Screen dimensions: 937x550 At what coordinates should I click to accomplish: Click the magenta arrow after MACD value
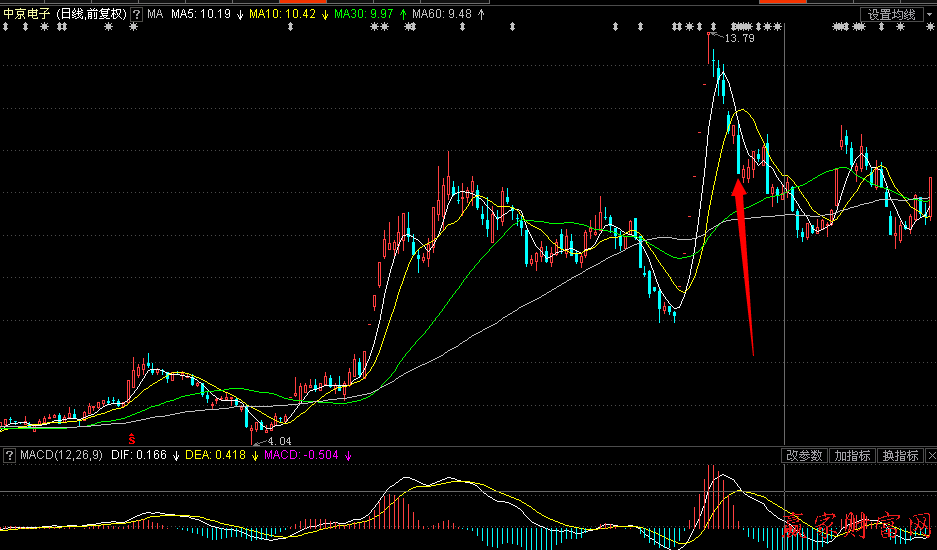tap(349, 456)
